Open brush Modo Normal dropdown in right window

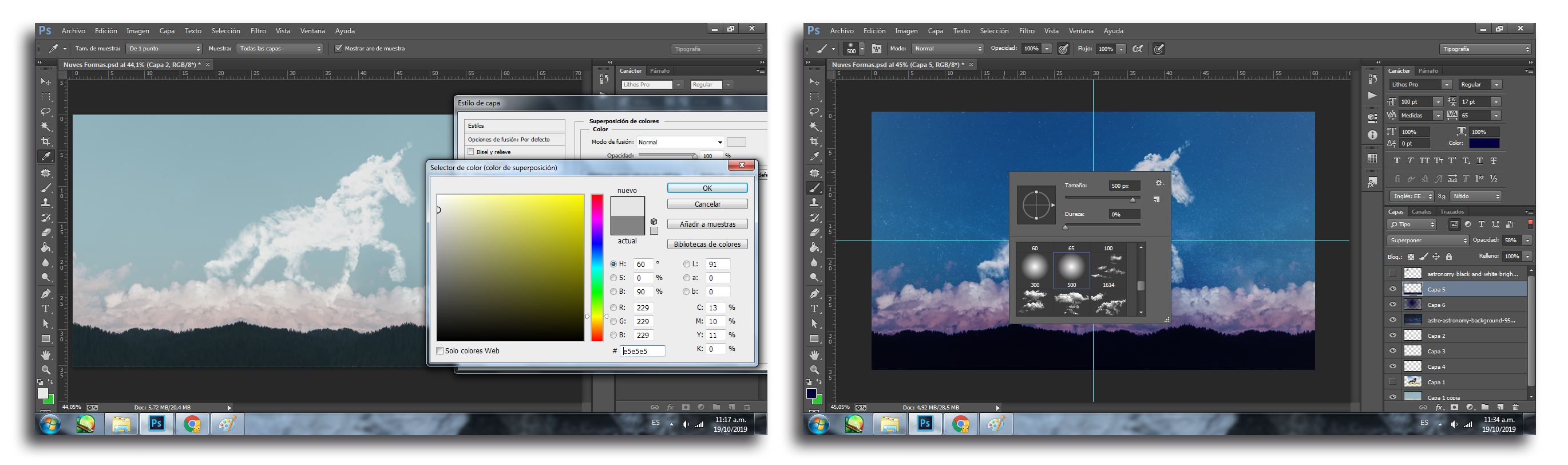click(948, 48)
